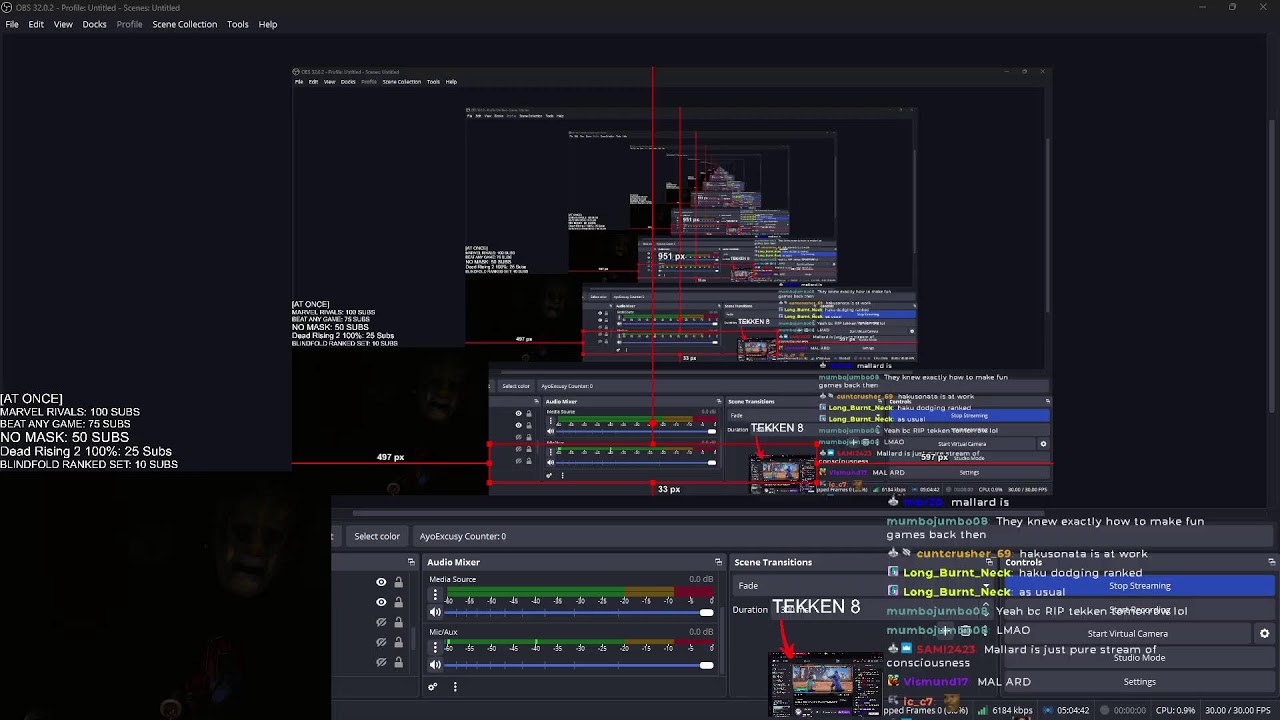This screenshot has width=1280, height=720.
Task: Click the Mic/Aux volume slider handle
Action: pyautogui.click(x=706, y=664)
